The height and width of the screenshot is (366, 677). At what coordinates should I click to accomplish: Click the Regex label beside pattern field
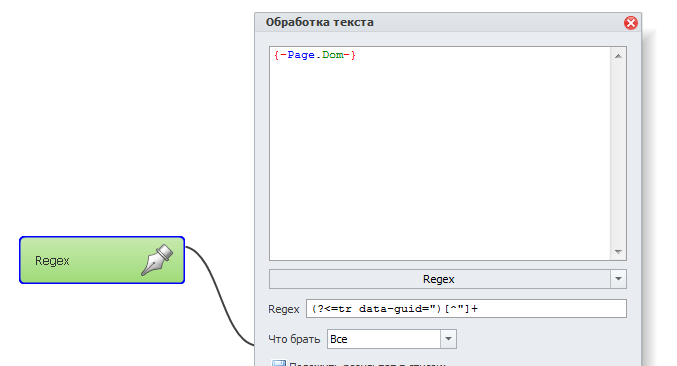(x=284, y=309)
